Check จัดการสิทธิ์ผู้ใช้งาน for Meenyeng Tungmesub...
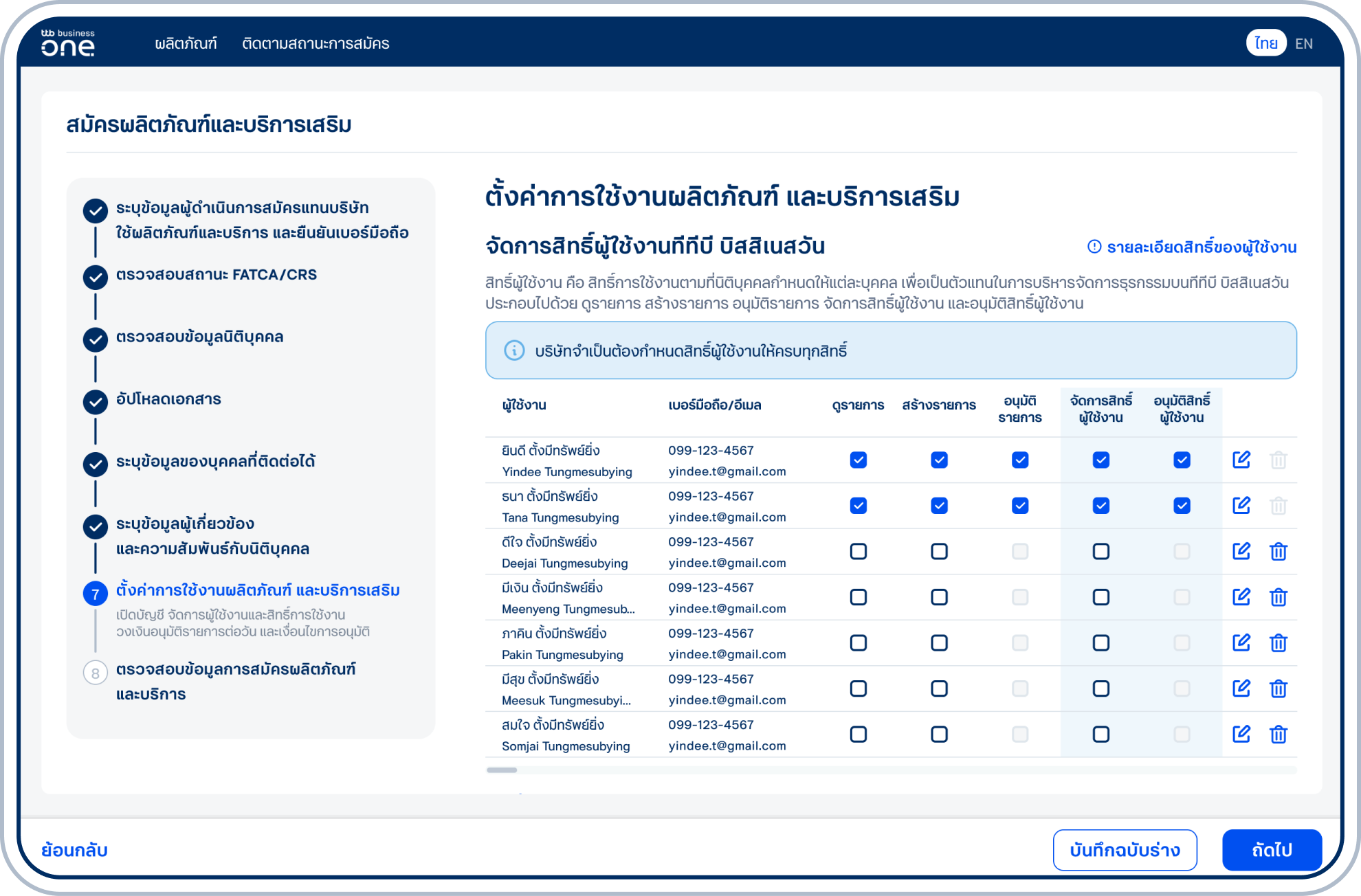 tap(1101, 597)
